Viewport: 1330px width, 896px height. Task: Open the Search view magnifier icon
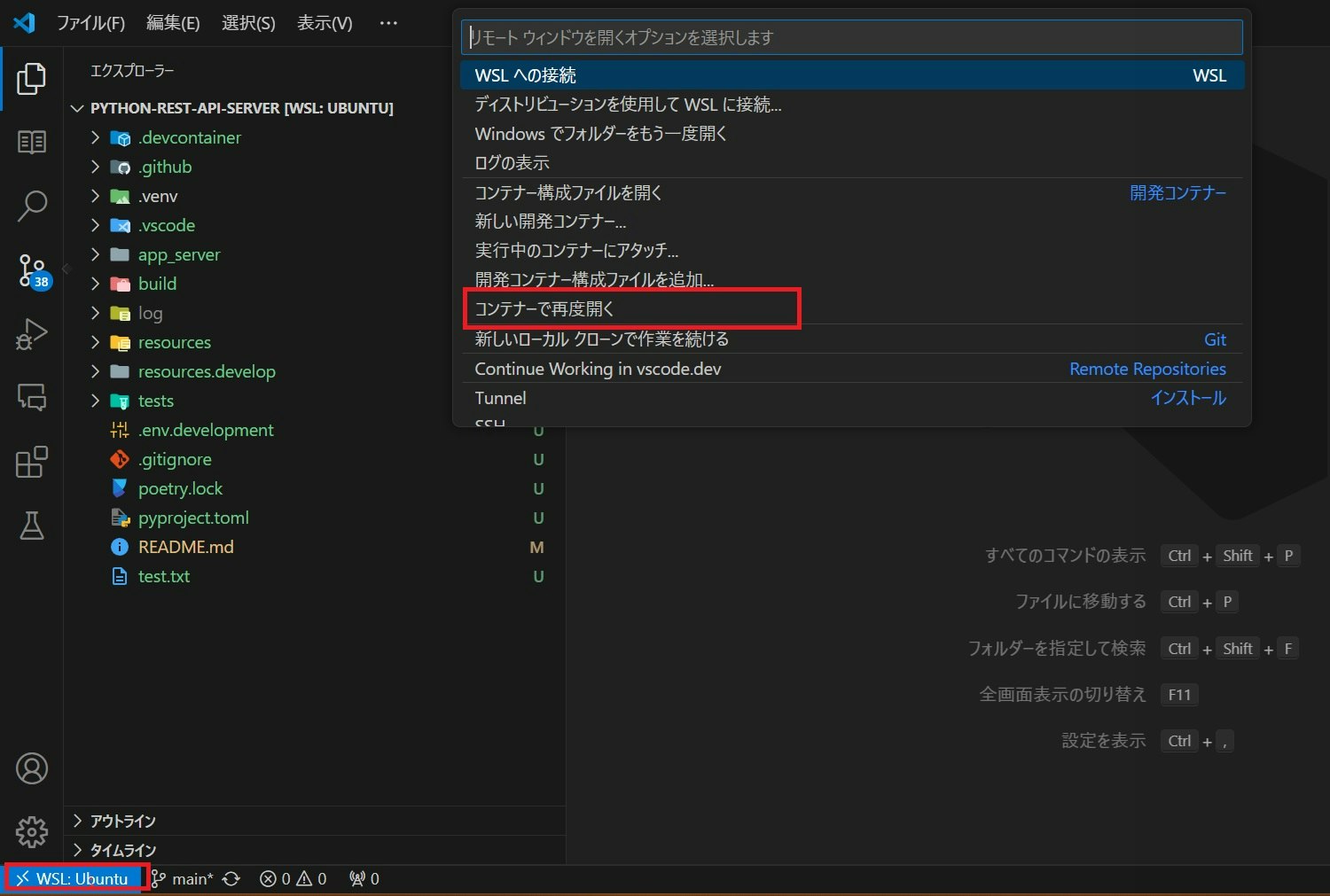point(31,206)
